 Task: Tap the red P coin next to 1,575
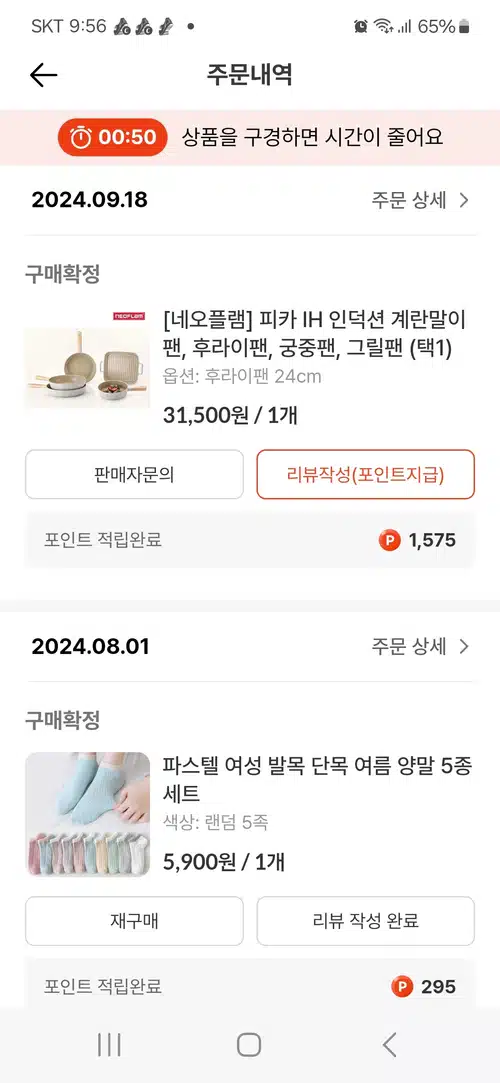pyautogui.click(x=390, y=540)
